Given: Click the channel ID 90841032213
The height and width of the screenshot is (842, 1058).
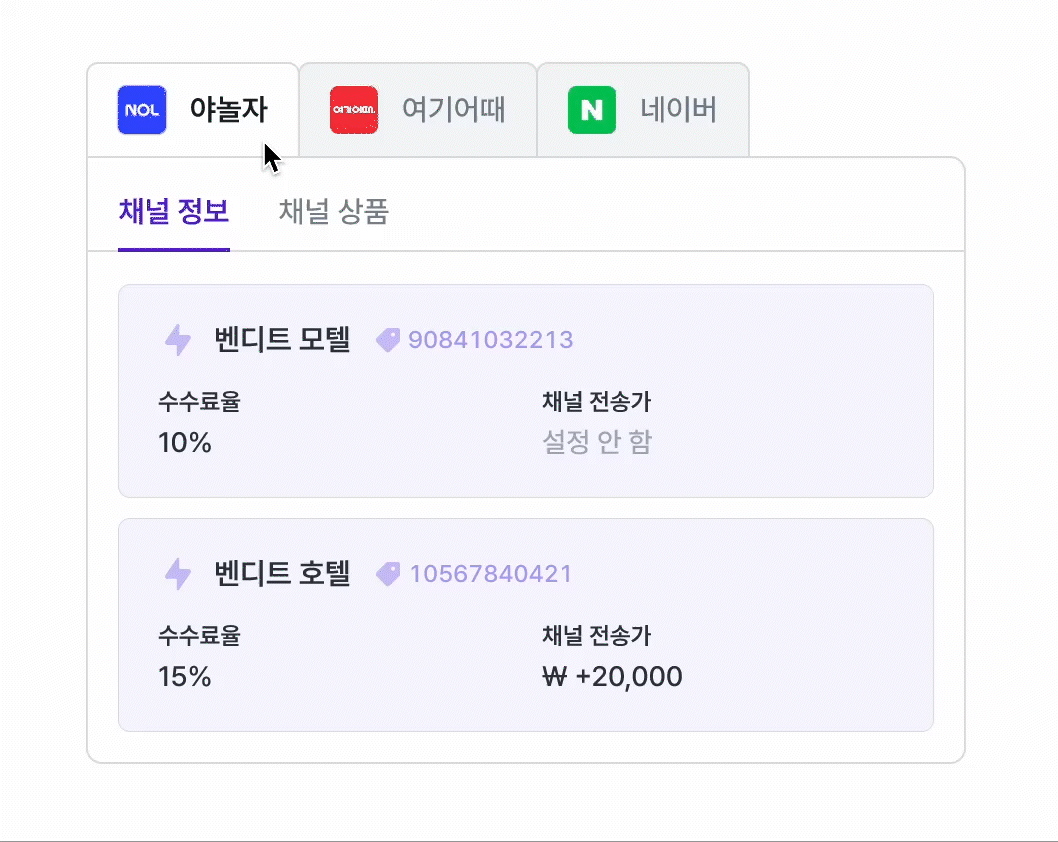Looking at the screenshot, I should 491,340.
